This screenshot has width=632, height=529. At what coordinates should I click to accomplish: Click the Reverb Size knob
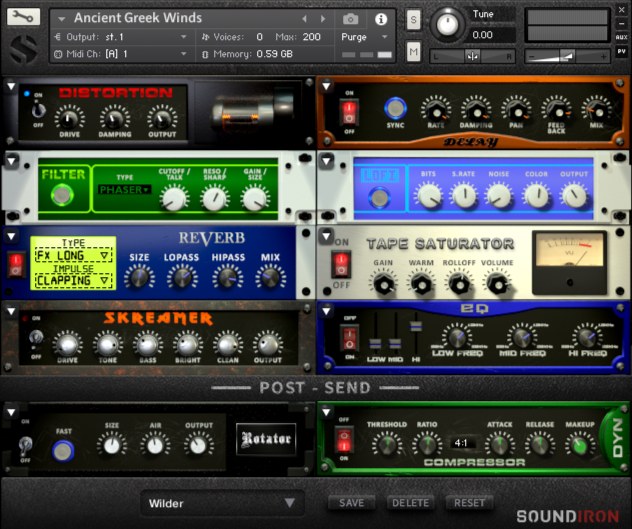(x=139, y=277)
